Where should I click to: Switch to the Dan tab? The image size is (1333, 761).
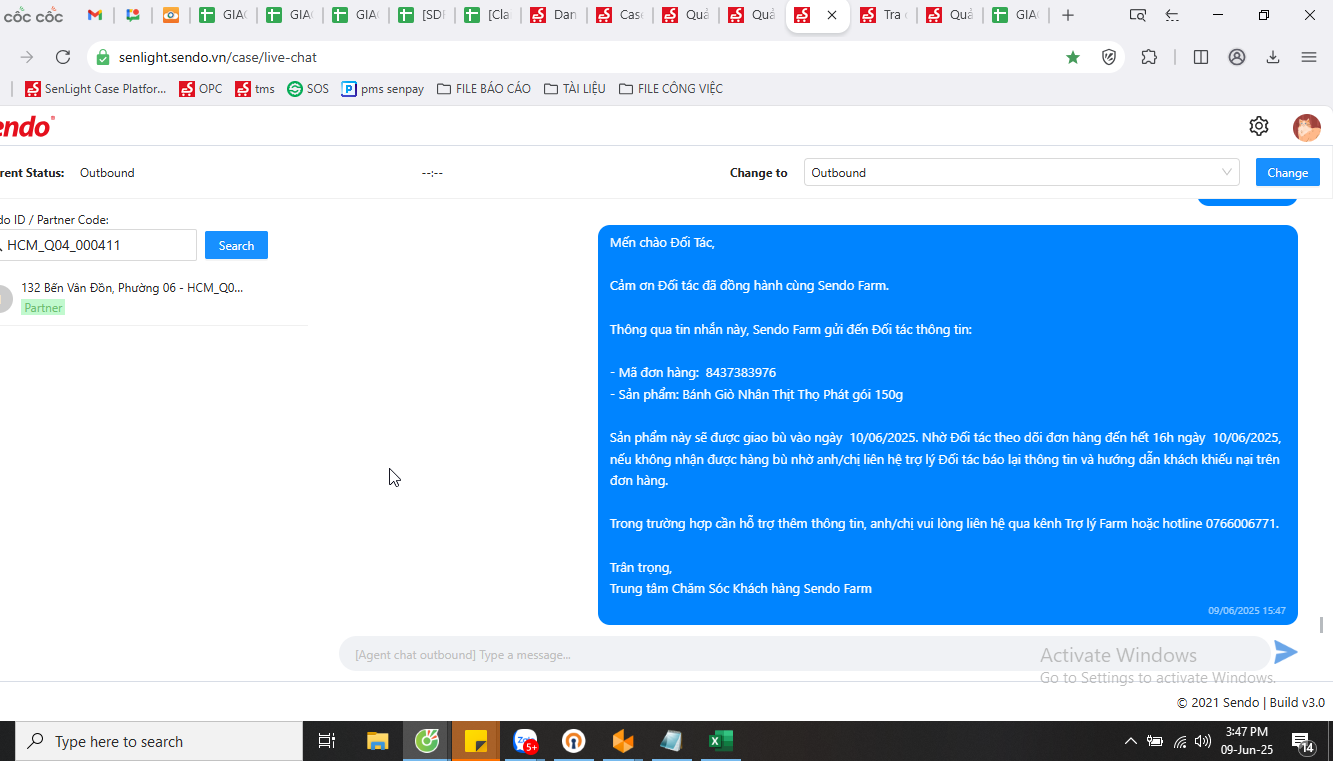554,15
